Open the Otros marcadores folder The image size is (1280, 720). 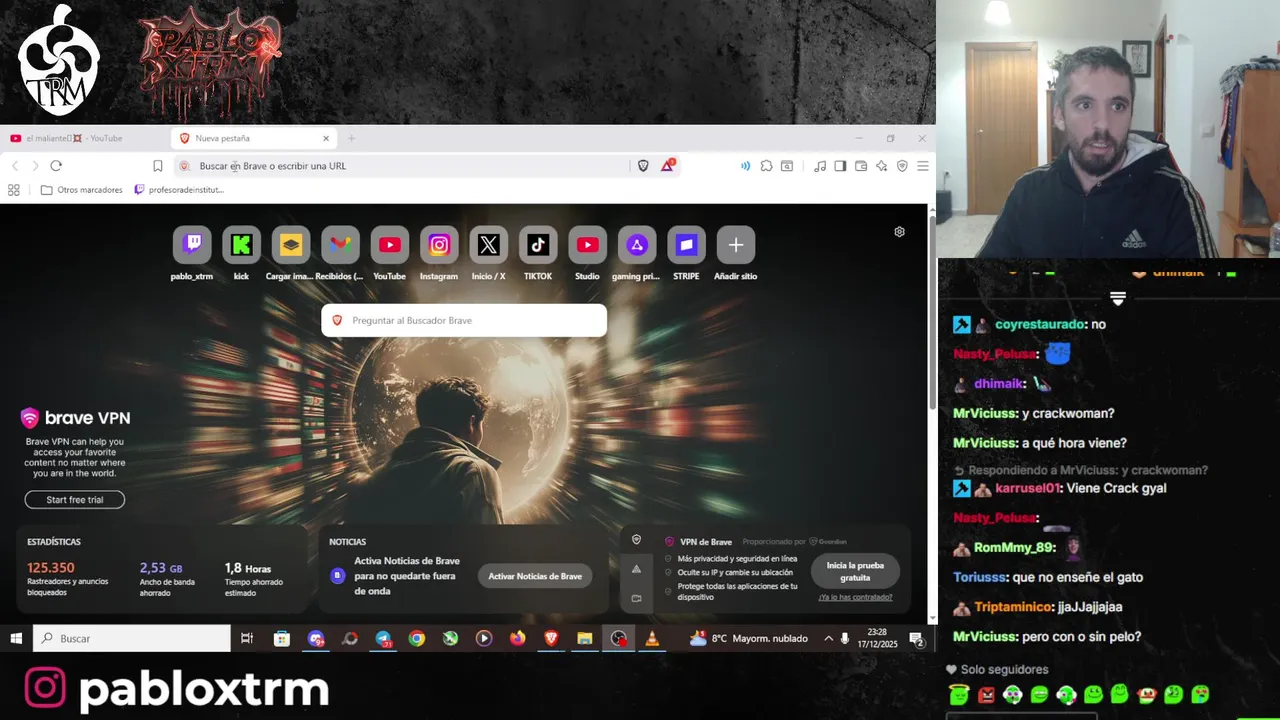(x=82, y=190)
